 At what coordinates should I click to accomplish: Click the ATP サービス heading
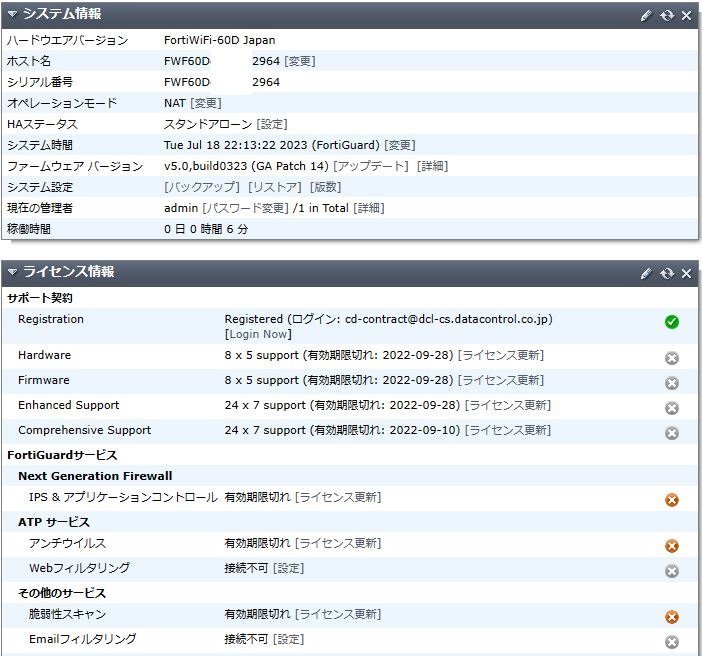pos(54,522)
